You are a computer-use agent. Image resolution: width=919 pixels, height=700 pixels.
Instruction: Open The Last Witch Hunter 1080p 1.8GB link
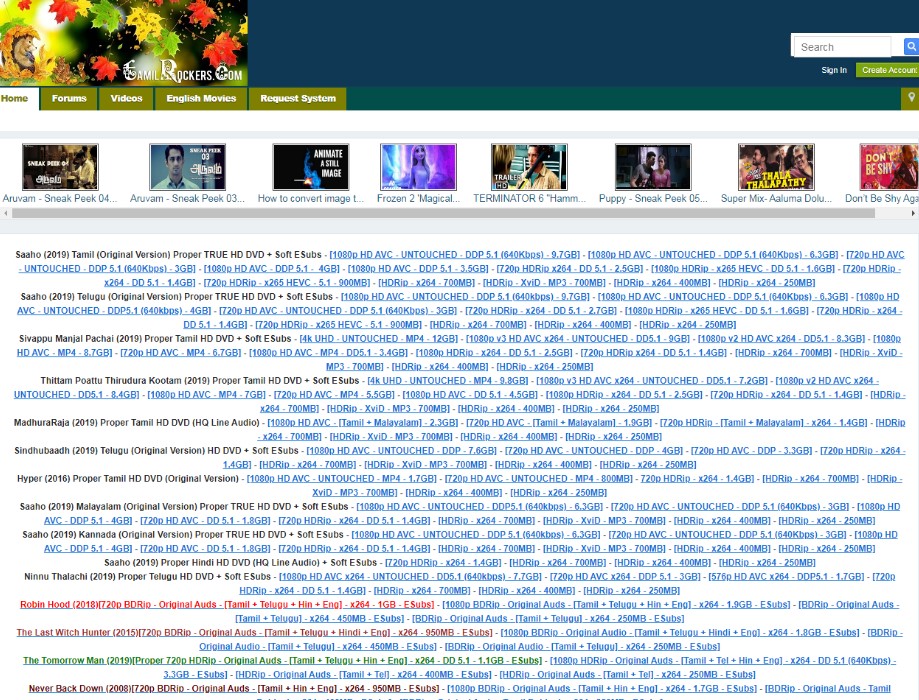[x=680, y=633]
